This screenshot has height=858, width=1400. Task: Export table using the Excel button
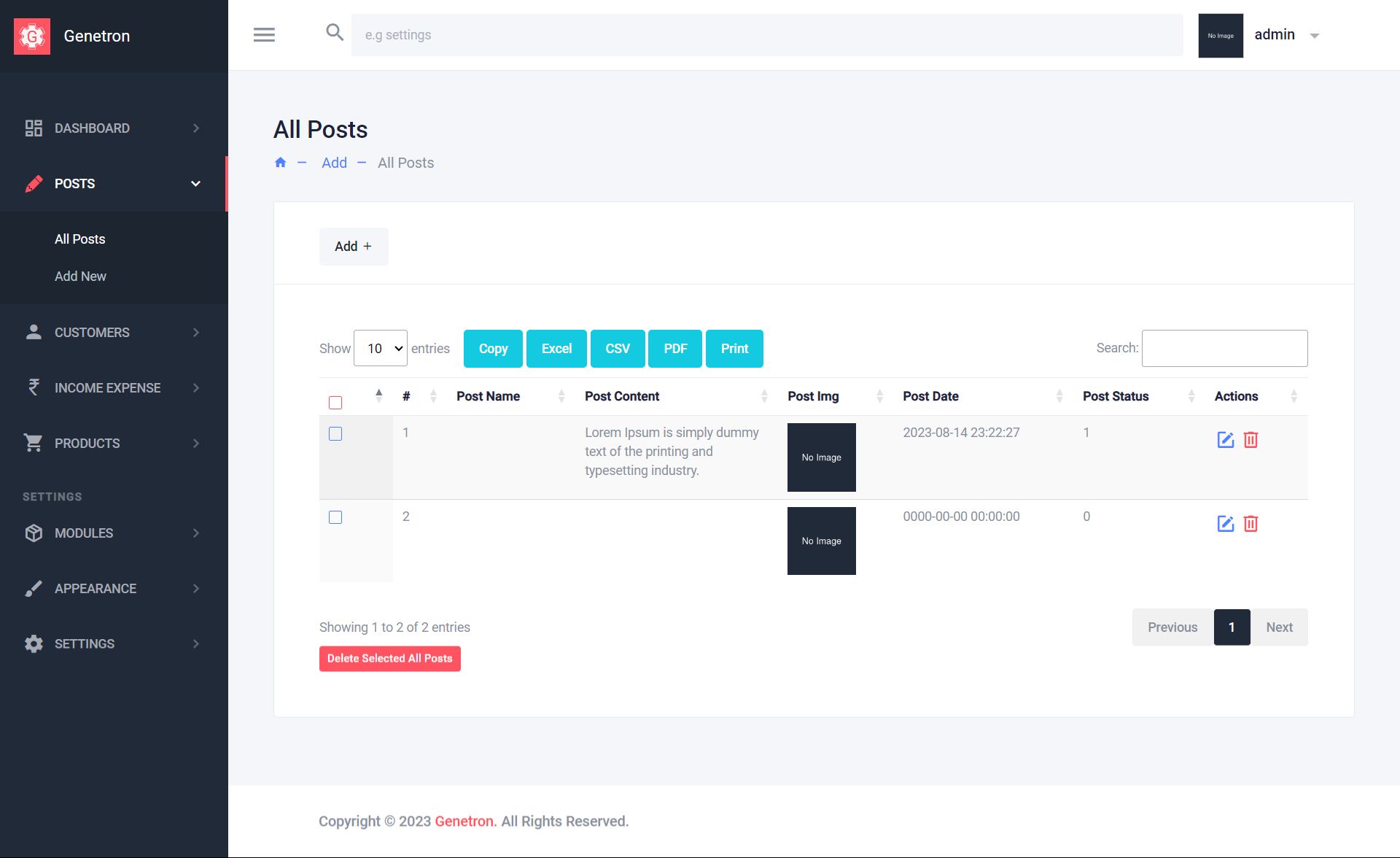(556, 349)
